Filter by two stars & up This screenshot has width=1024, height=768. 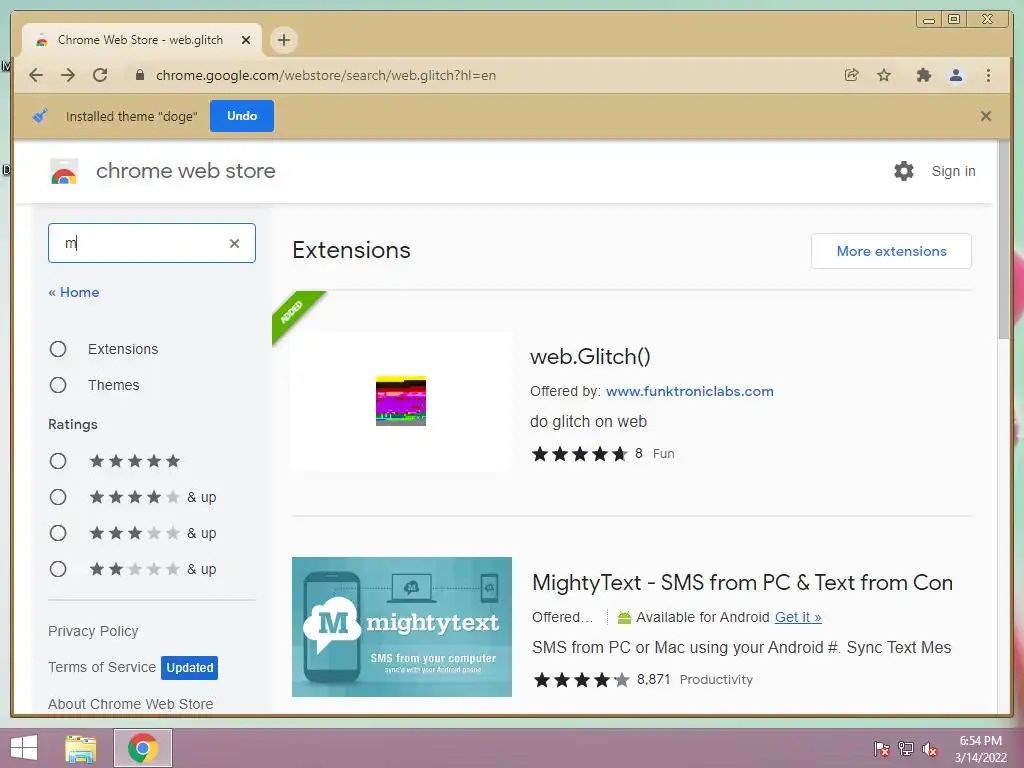[x=58, y=569]
